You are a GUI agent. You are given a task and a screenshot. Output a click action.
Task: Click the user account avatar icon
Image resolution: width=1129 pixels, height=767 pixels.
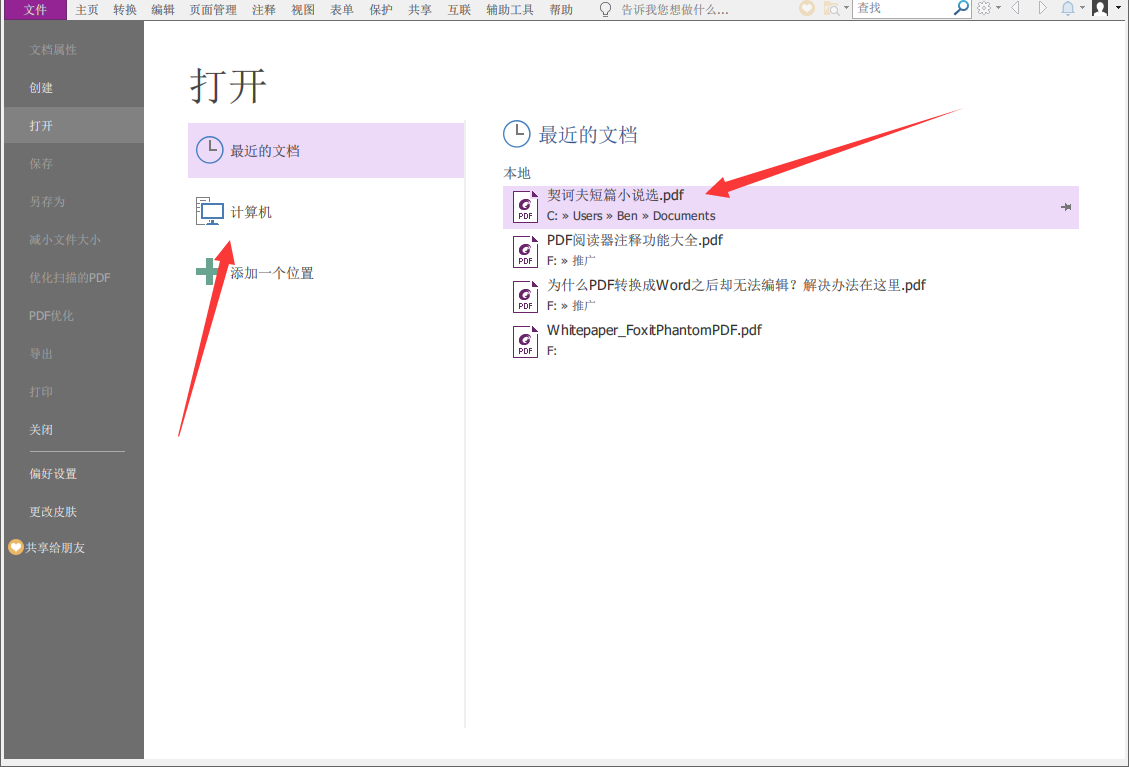point(1100,8)
